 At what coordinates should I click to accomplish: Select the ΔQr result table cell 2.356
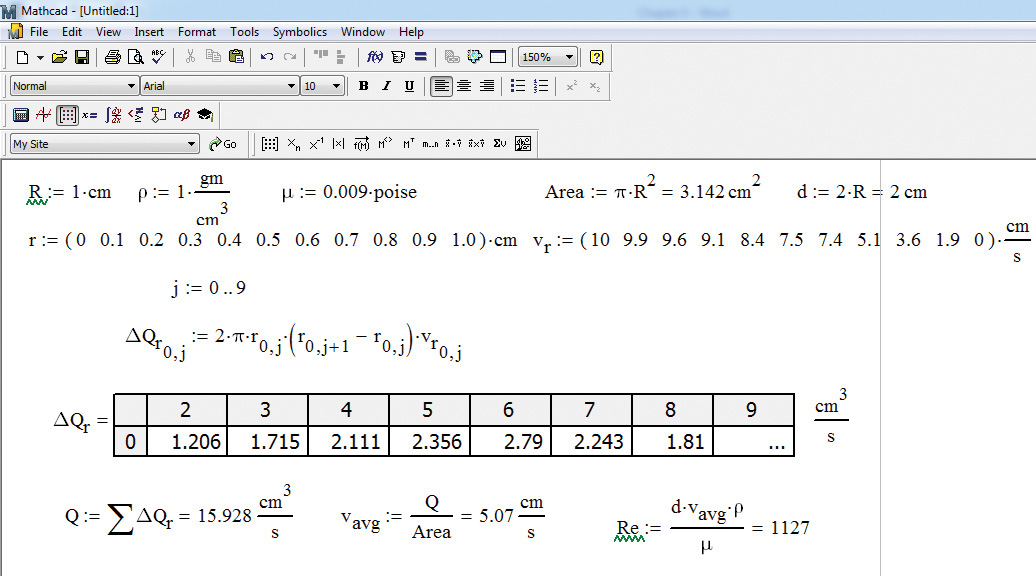(x=430, y=441)
